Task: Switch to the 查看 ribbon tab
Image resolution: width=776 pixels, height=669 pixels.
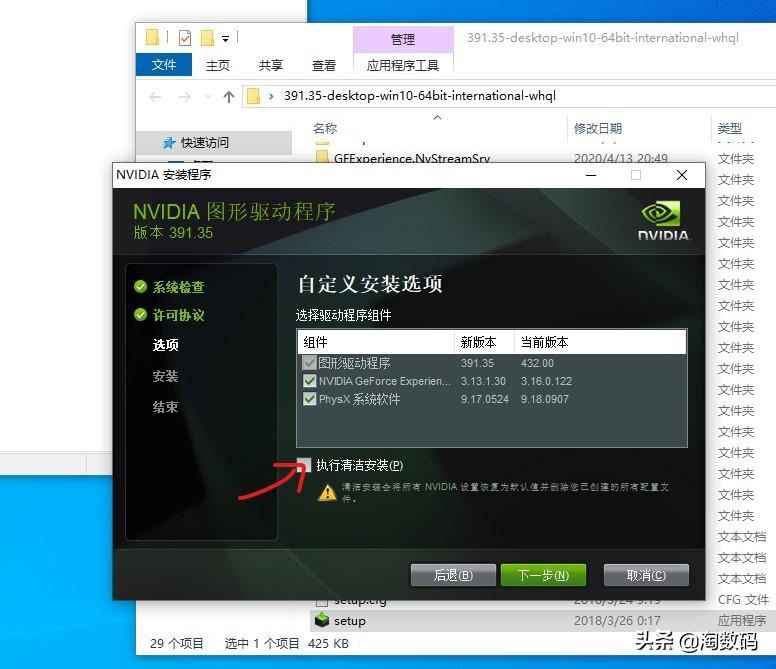Action: 324,65
